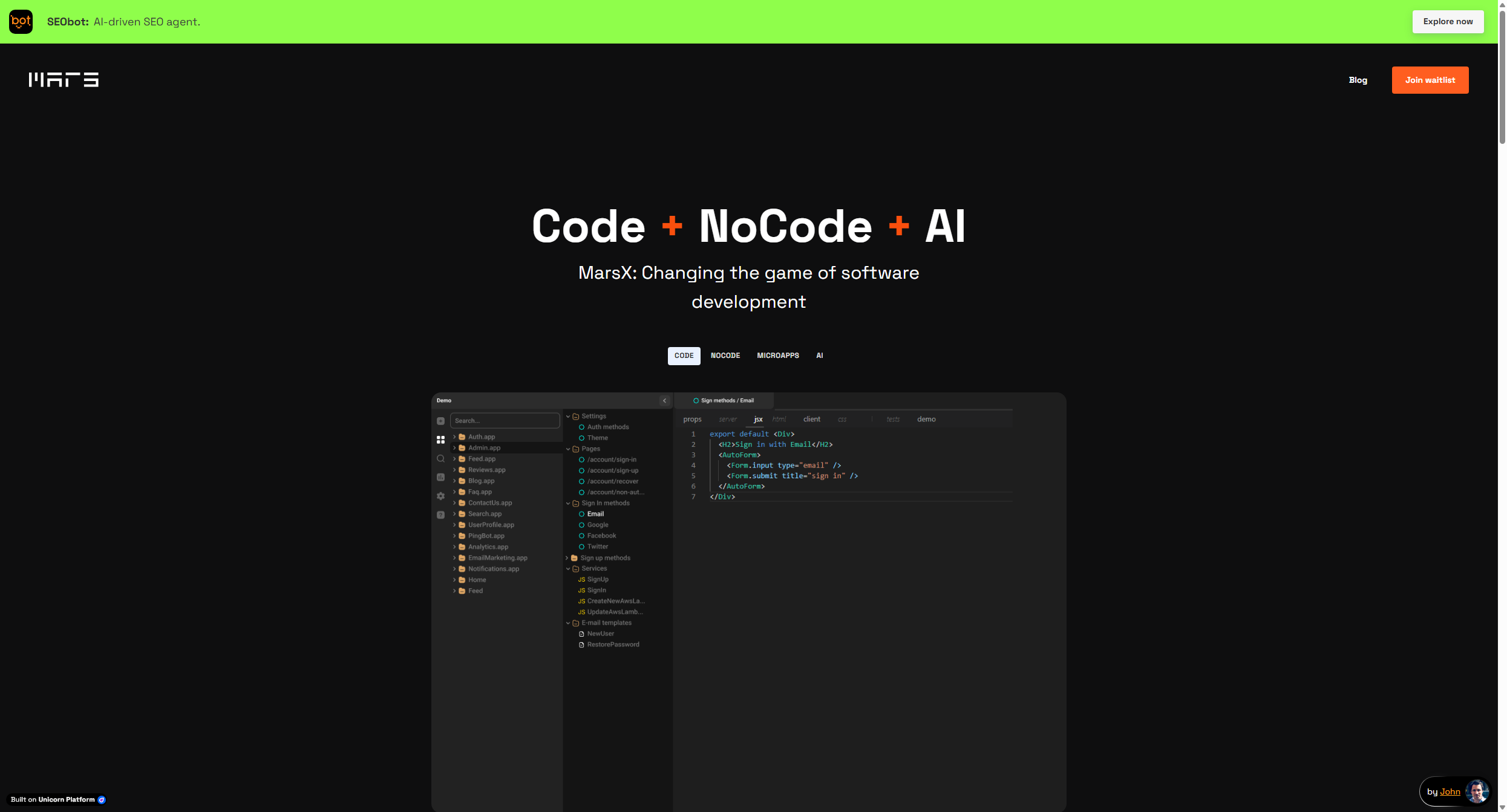1507x812 pixels.
Task: Click the JS icon beside SignUp
Action: click(581, 579)
